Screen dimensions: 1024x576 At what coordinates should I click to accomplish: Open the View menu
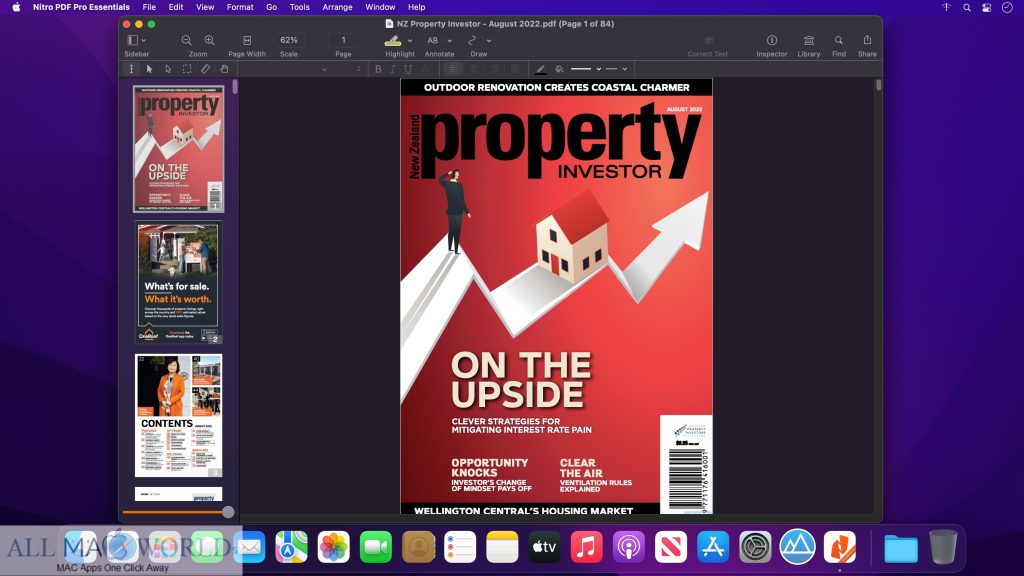coord(205,7)
